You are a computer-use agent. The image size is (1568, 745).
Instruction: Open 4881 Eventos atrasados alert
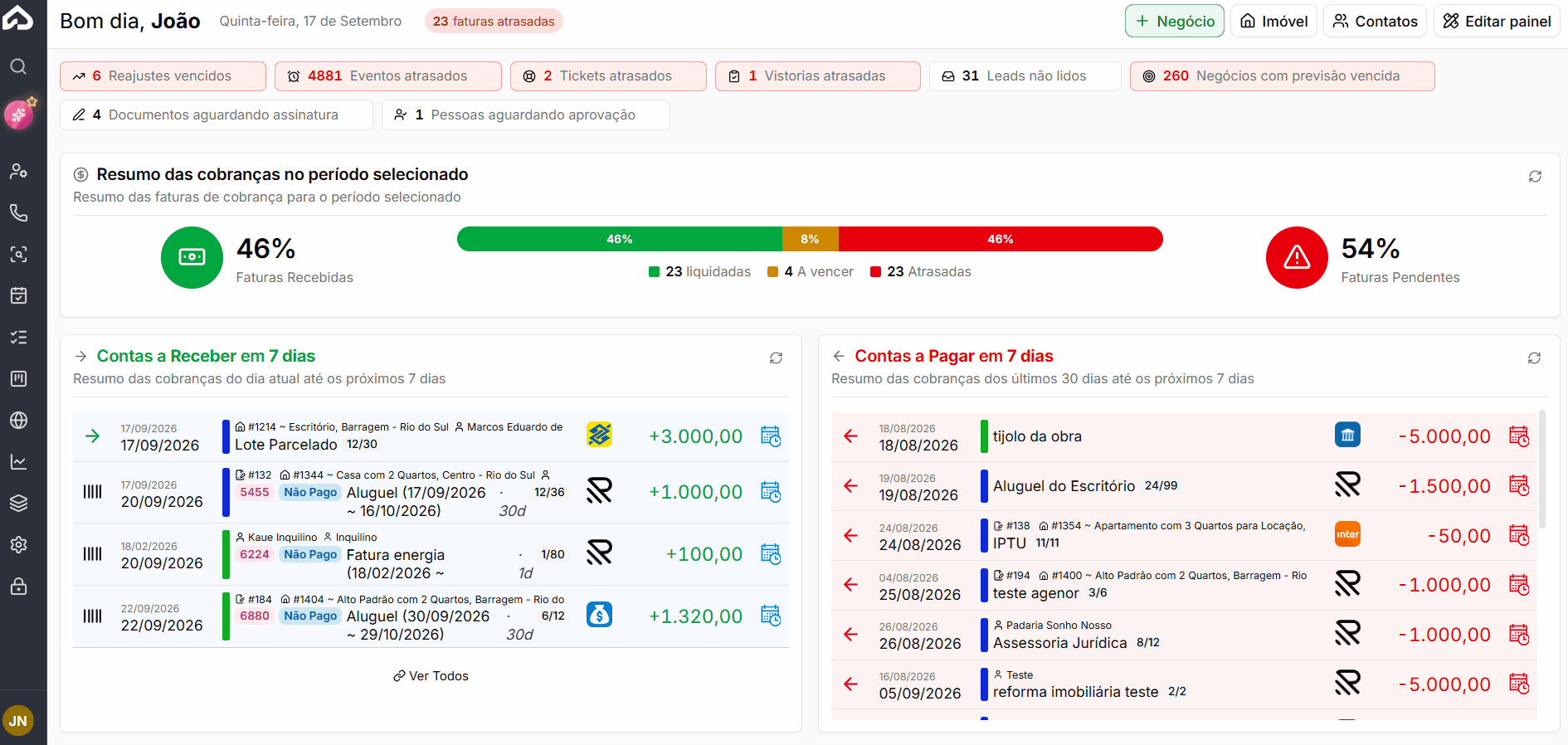point(388,76)
